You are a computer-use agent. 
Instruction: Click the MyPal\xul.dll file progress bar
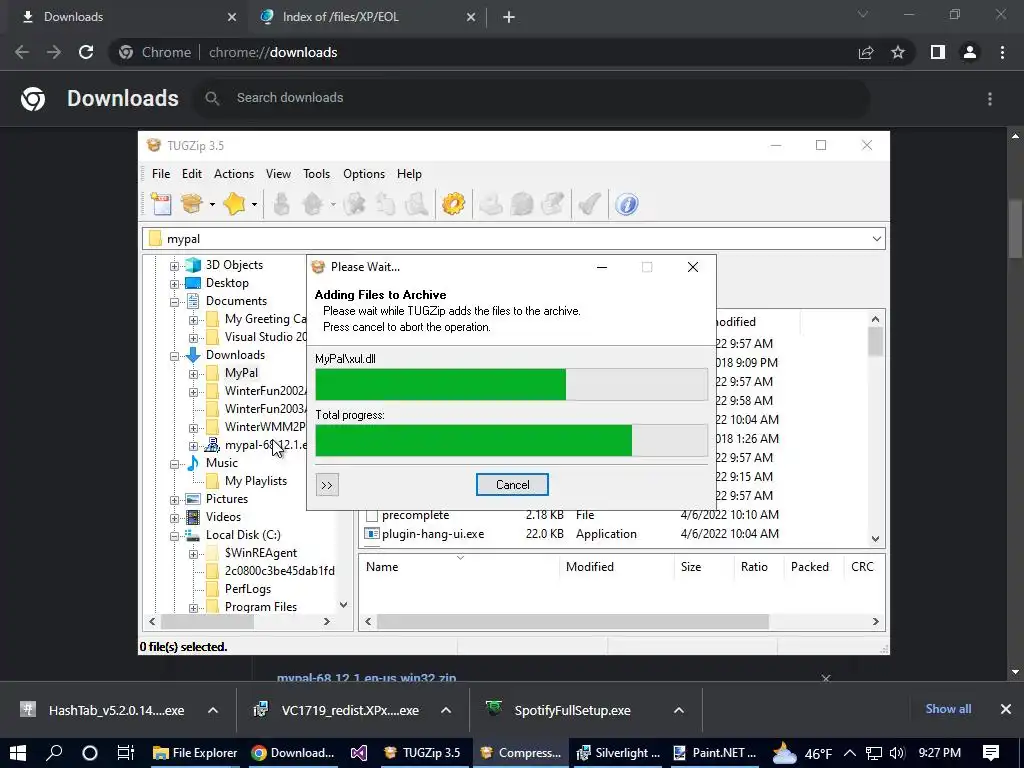tap(511, 384)
